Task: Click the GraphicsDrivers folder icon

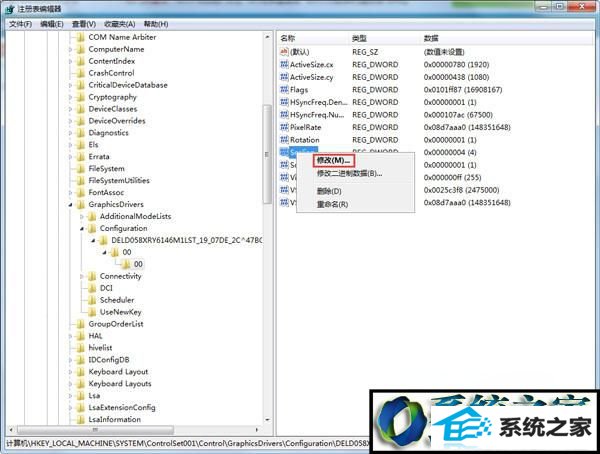Action: (x=80, y=204)
